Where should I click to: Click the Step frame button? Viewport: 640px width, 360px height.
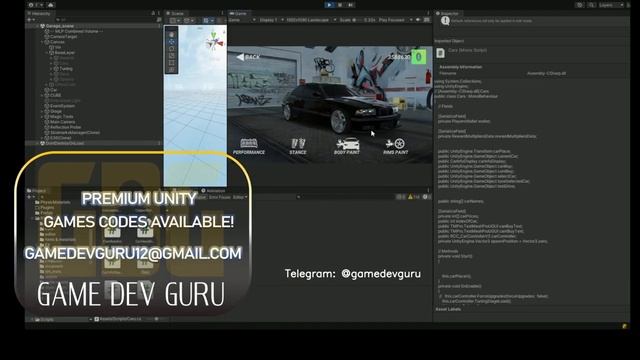point(351,5)
